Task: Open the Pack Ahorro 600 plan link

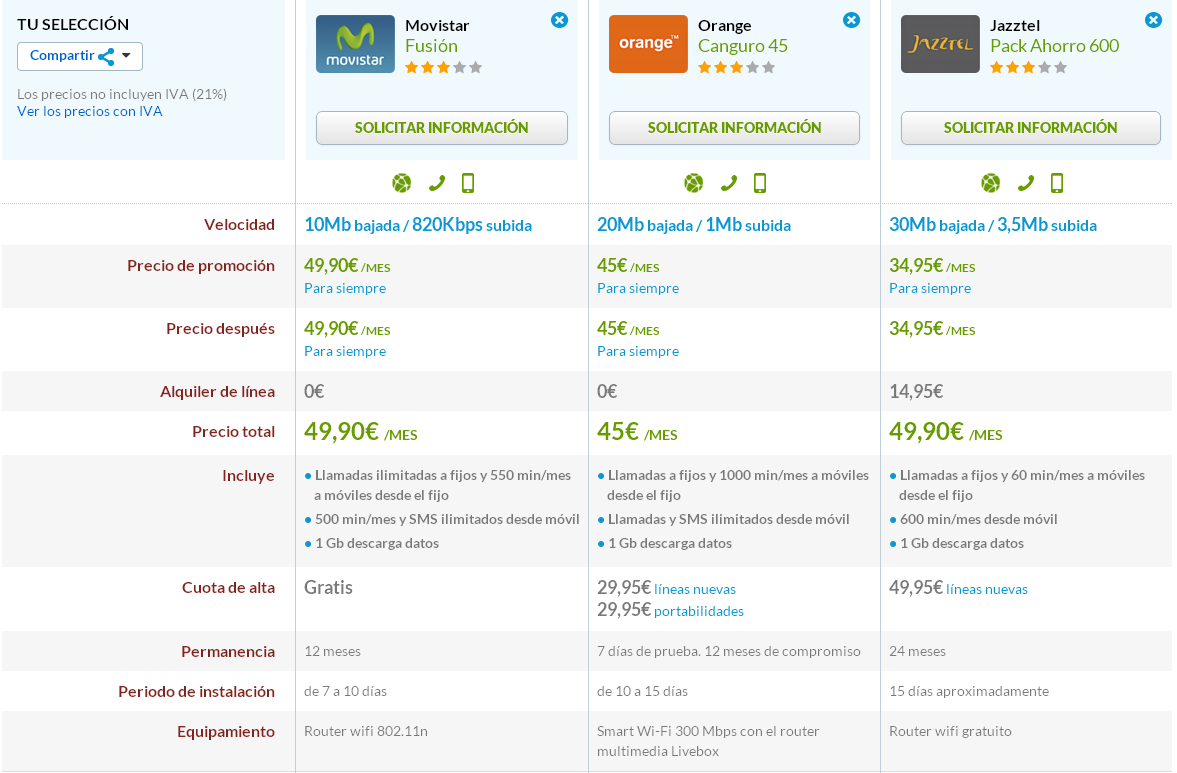Action: tap(1055, 46)
